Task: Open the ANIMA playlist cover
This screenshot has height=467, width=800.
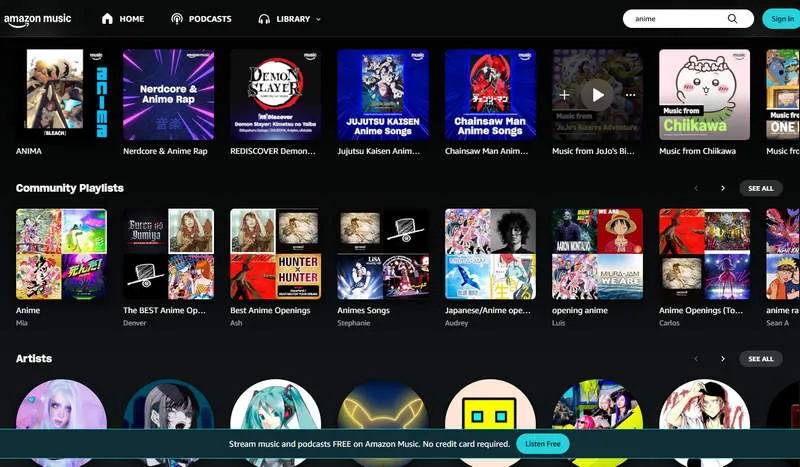Action: pyautogui.click(x=62, y=94)
